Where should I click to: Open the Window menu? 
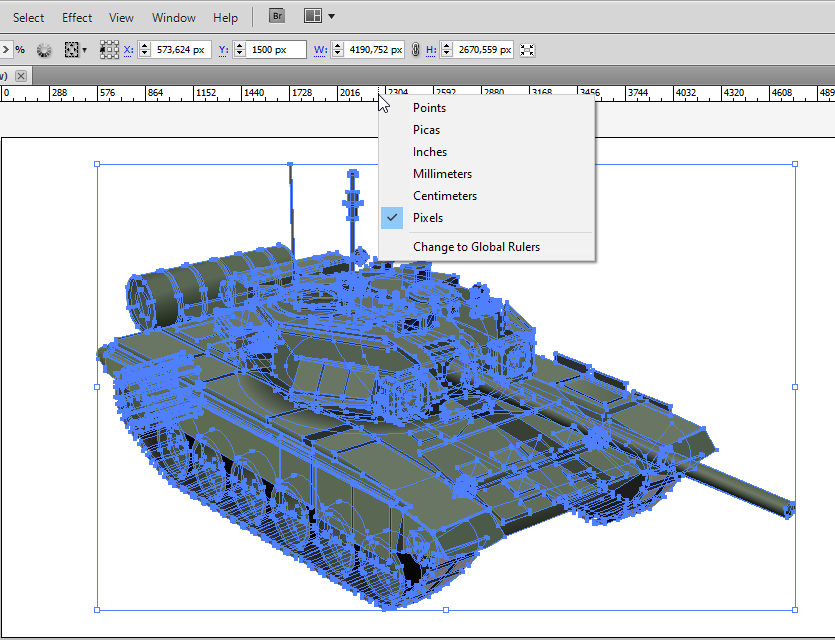174,17
